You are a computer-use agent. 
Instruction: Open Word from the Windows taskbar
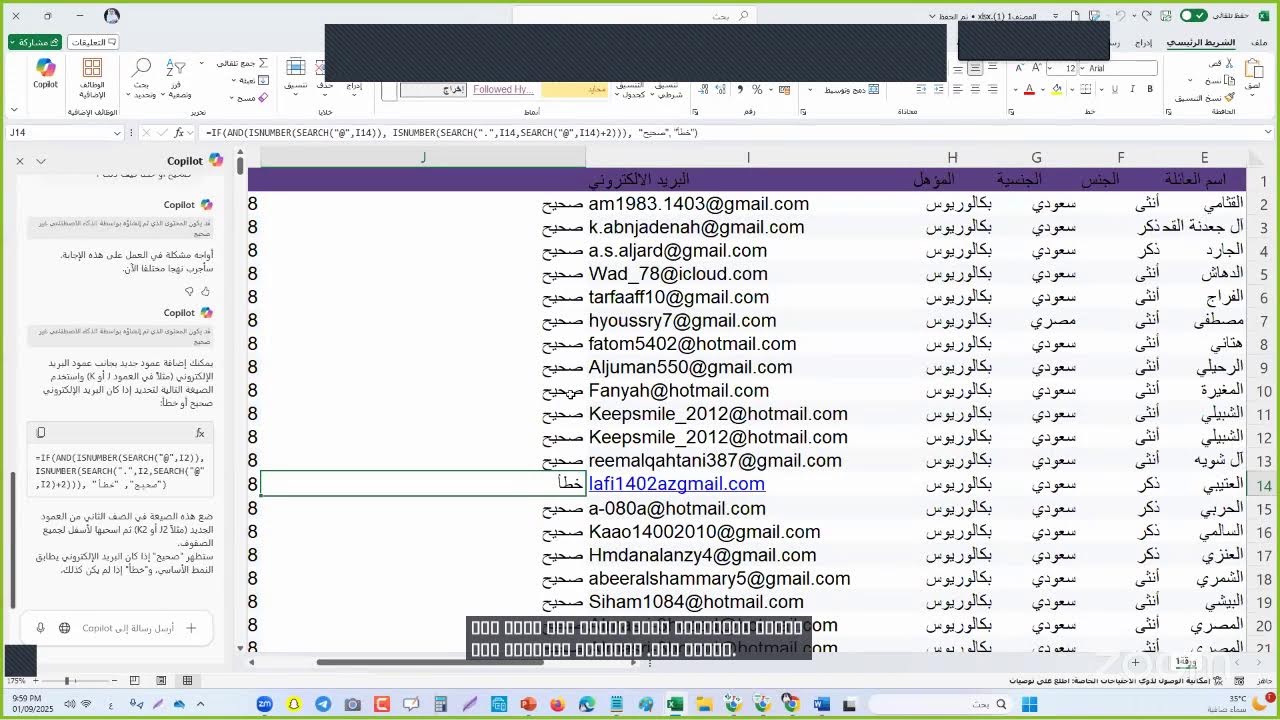pos(821,704)
